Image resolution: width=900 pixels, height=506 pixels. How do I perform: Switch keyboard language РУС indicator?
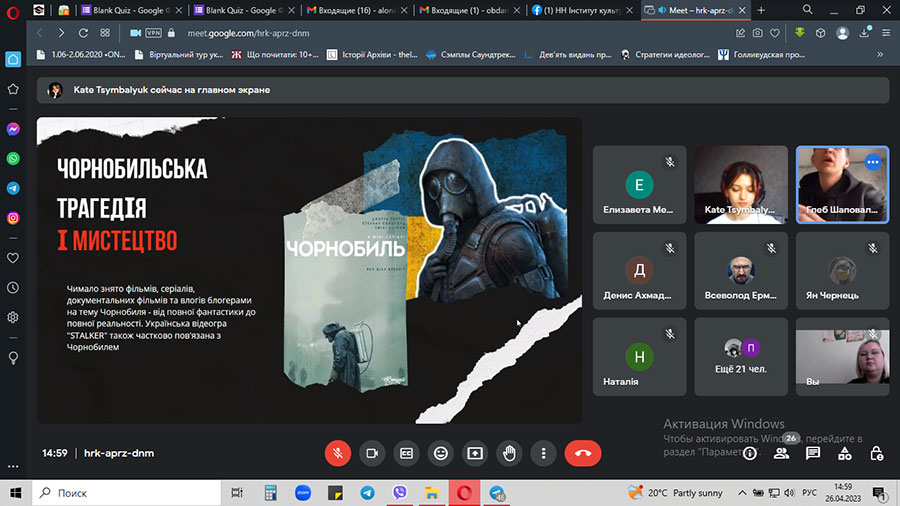(x=809, y=493)
